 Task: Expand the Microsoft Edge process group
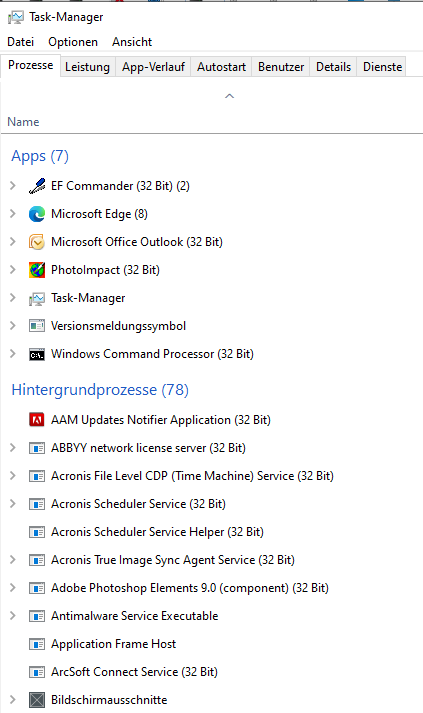click(x=13, y=214)
